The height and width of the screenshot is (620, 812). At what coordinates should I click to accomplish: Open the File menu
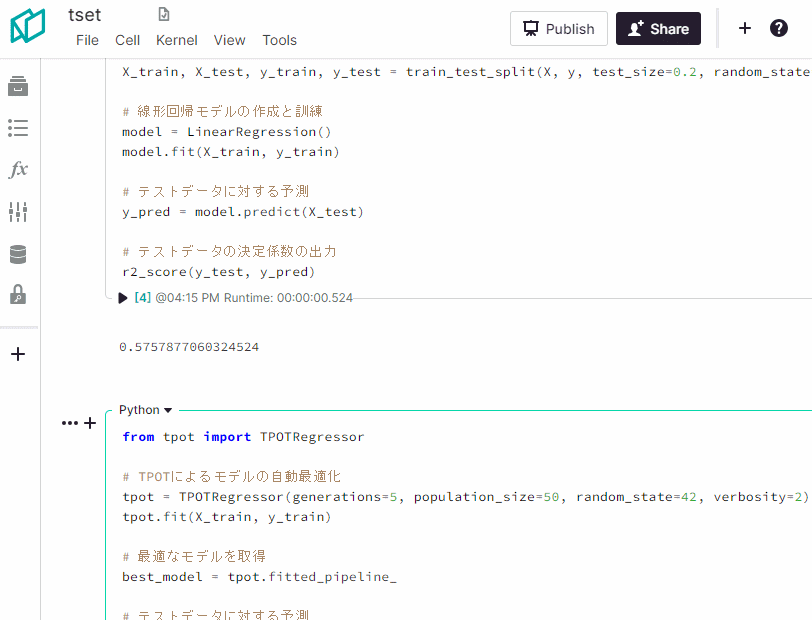click(x=87, y=40)
